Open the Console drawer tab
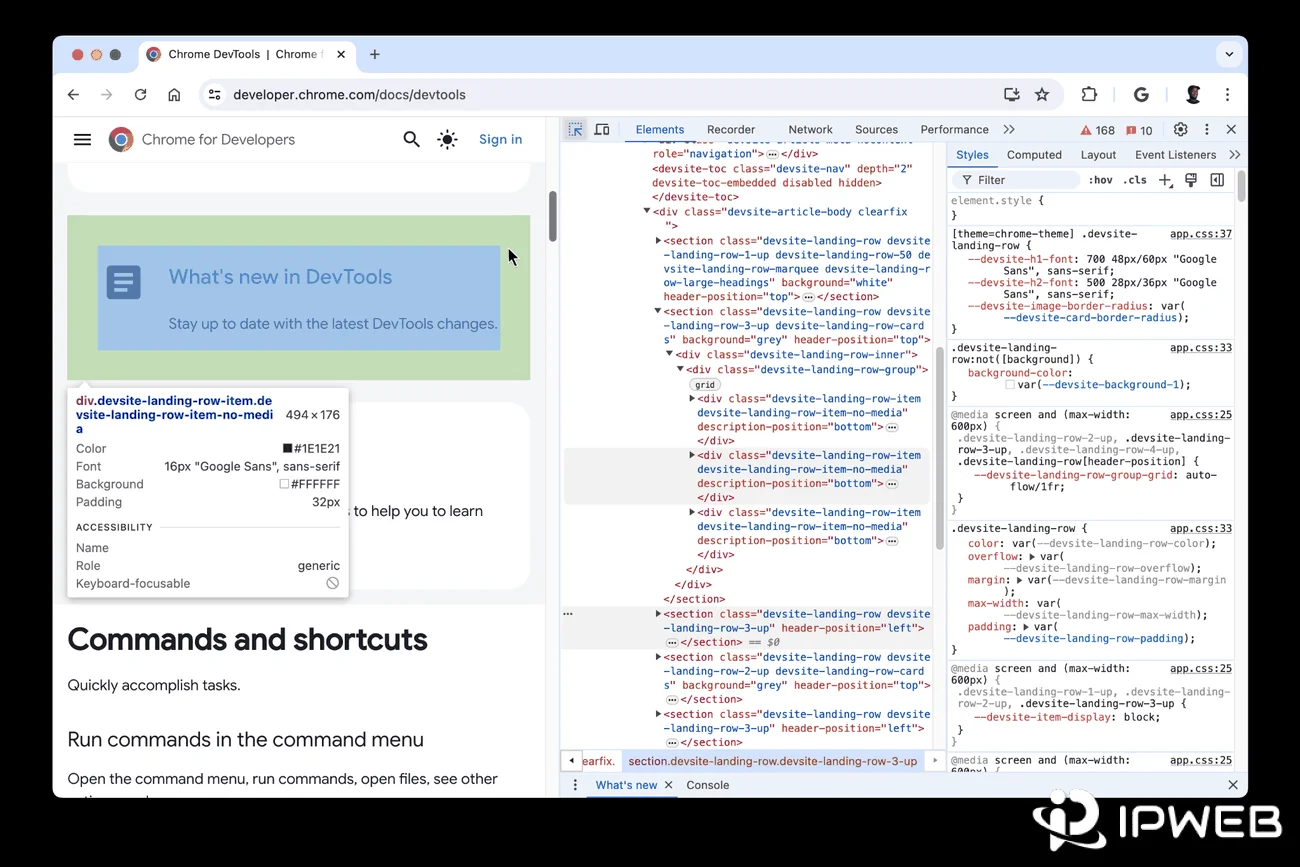 (x=708, y=785)
